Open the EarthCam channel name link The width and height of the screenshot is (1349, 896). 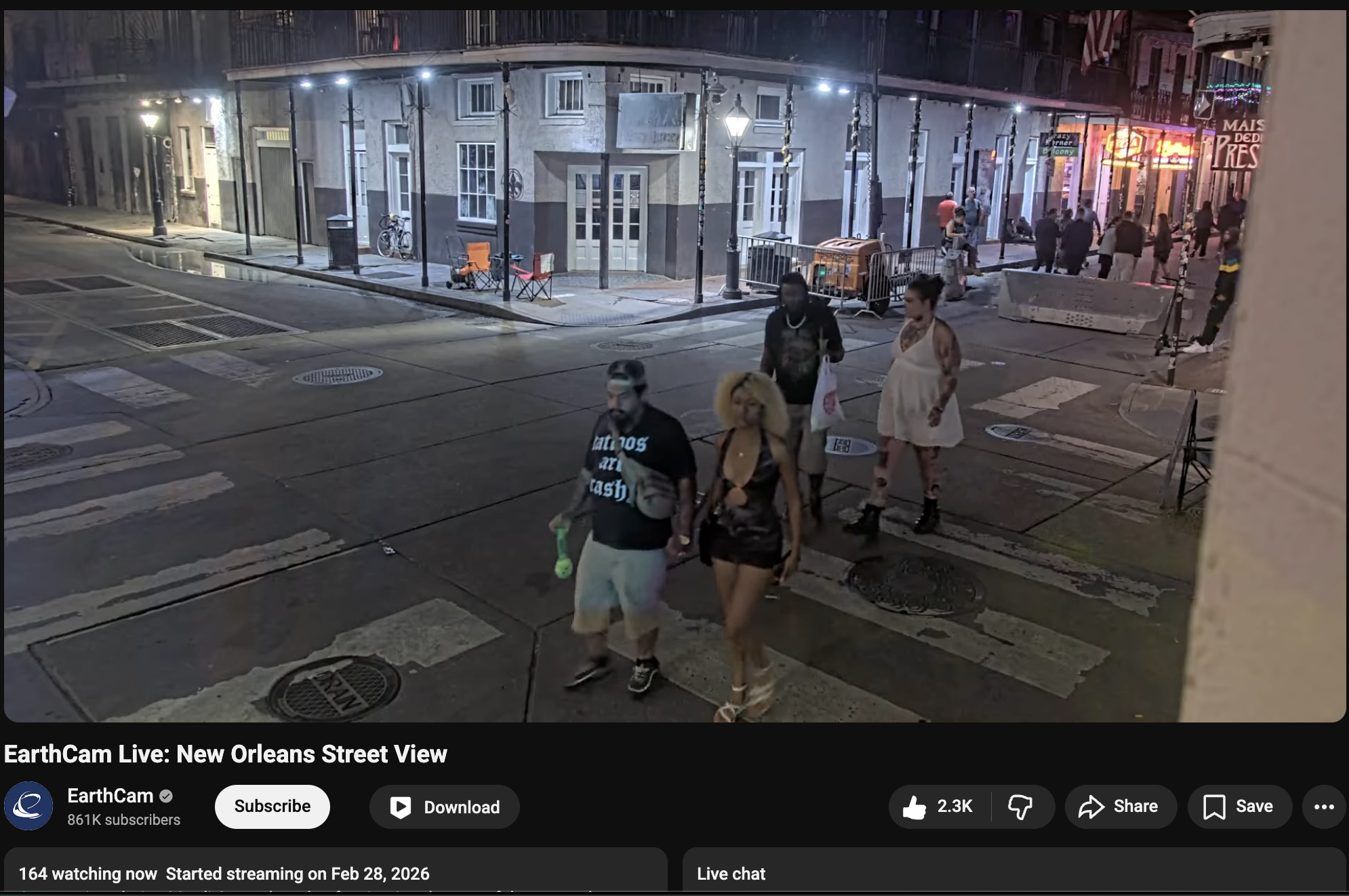[x=110, y=796]
